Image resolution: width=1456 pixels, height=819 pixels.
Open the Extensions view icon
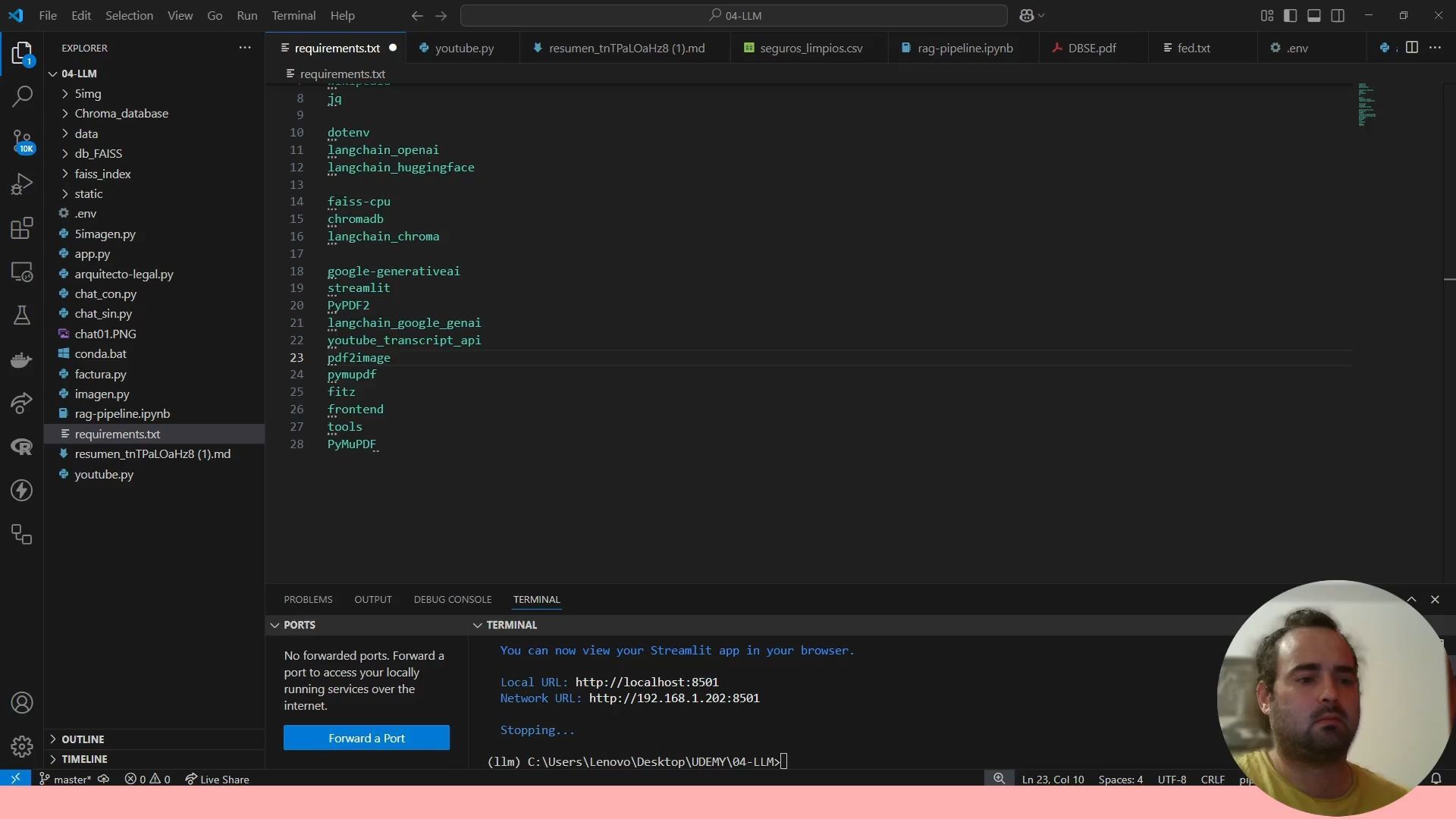(22, 227)
